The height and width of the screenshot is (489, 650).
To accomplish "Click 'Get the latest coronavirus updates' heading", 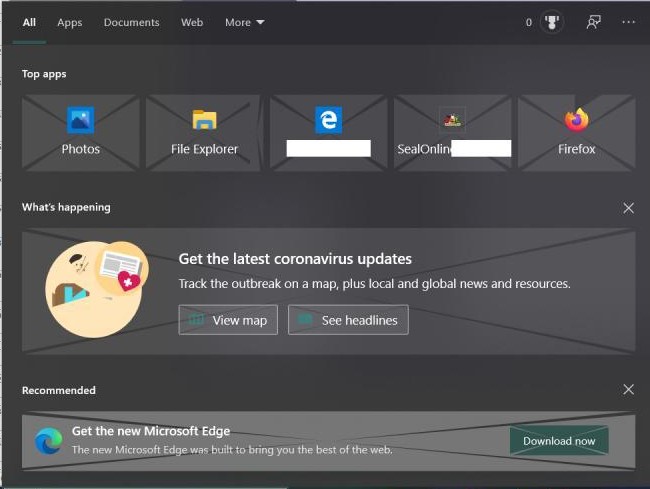I will pyautogui.click(x=295, y=259).
